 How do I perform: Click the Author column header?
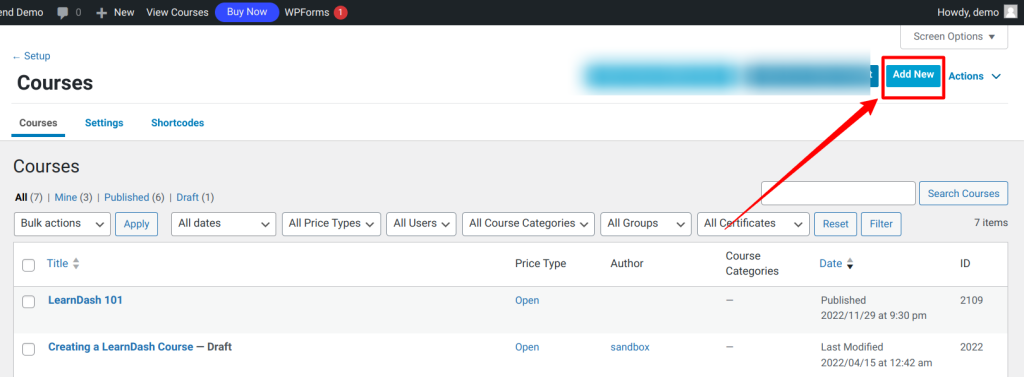[x=627, y=263]
